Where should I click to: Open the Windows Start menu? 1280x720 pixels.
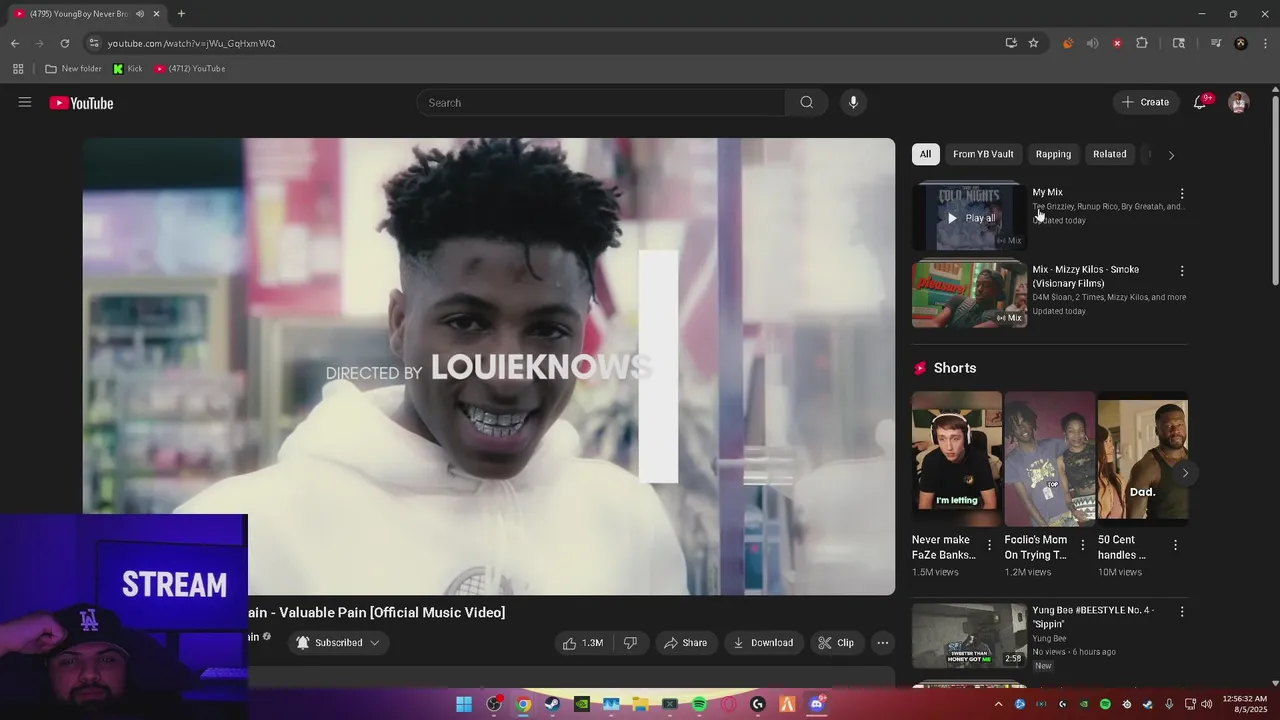click(x=464, y=704)
